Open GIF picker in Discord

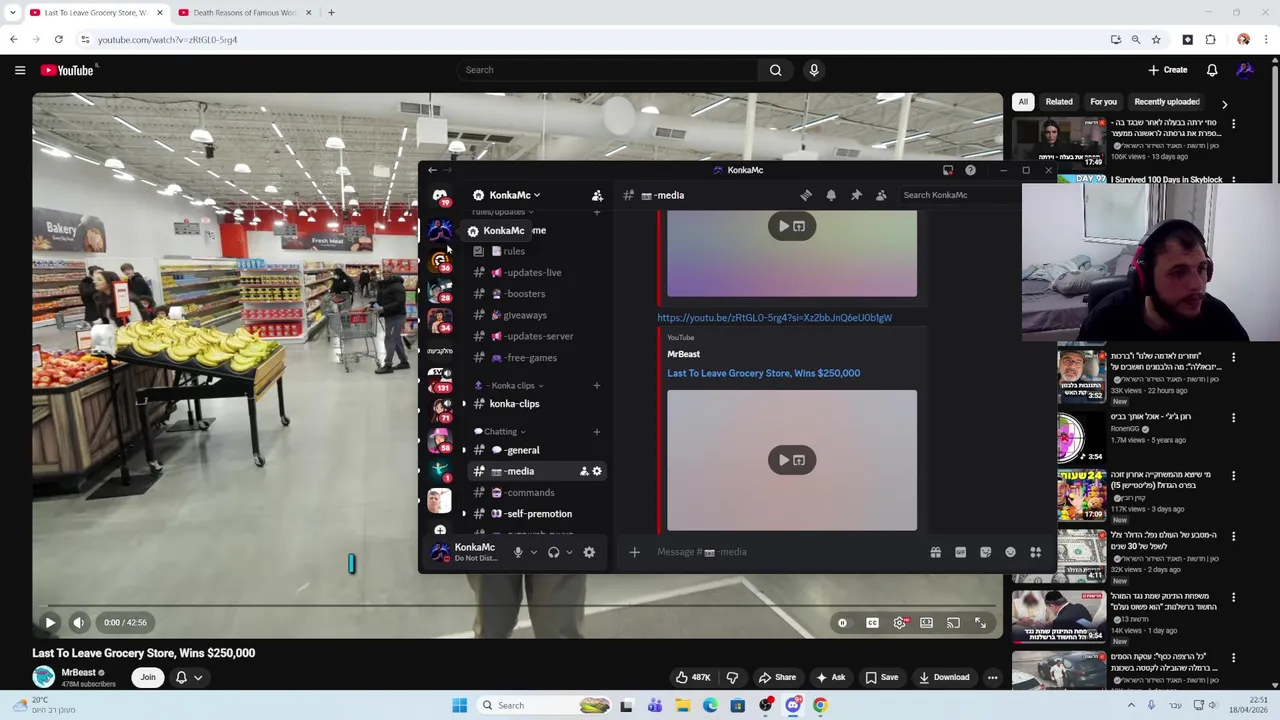point(960,552)
